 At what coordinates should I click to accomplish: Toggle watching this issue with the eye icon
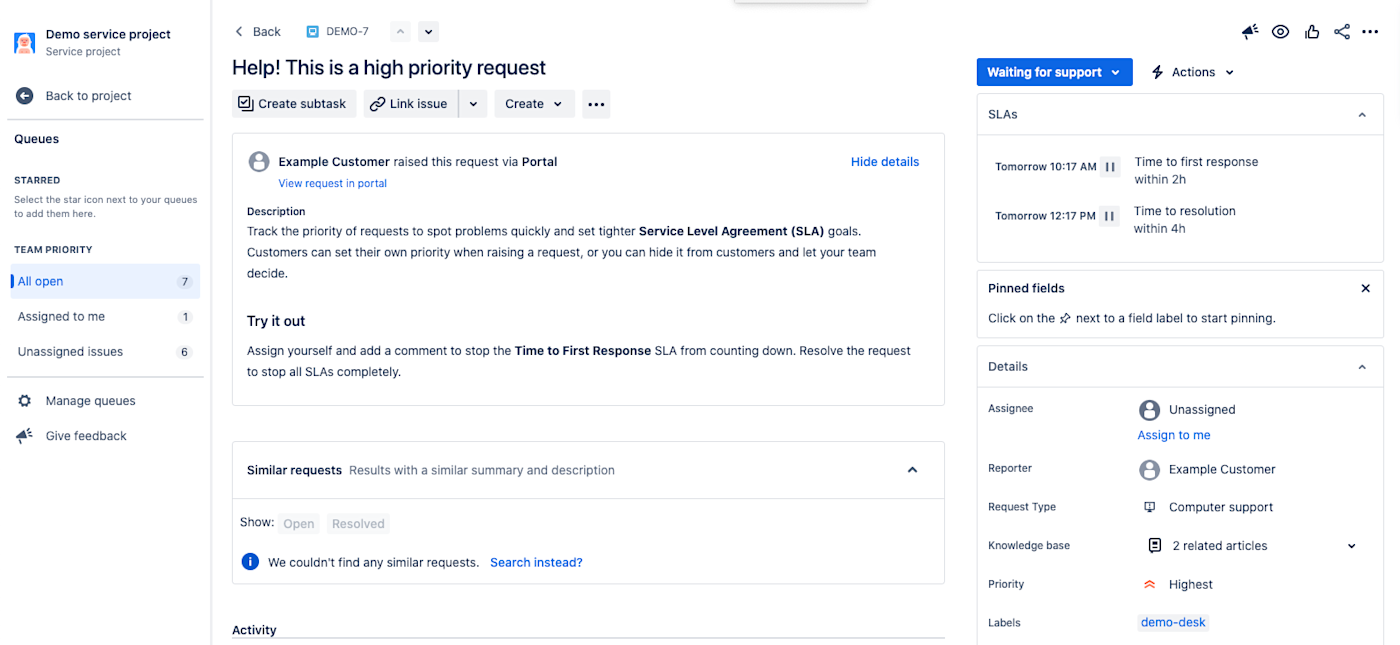1280,32
